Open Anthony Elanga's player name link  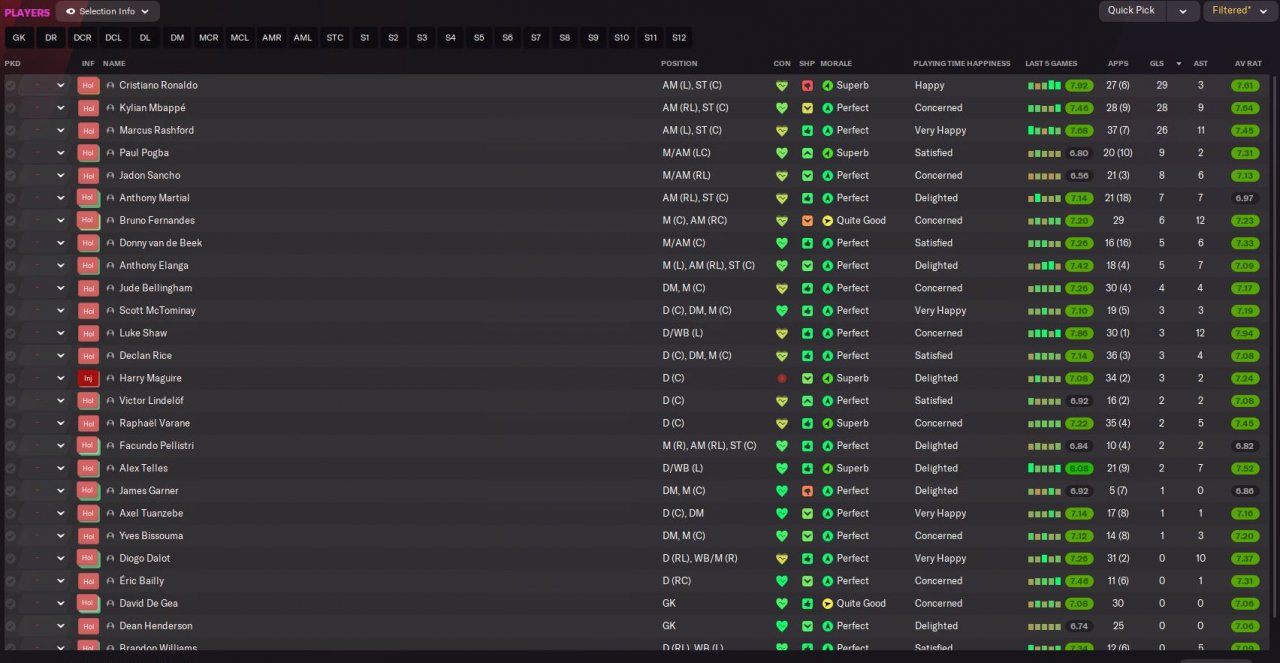tap(154, 266)
